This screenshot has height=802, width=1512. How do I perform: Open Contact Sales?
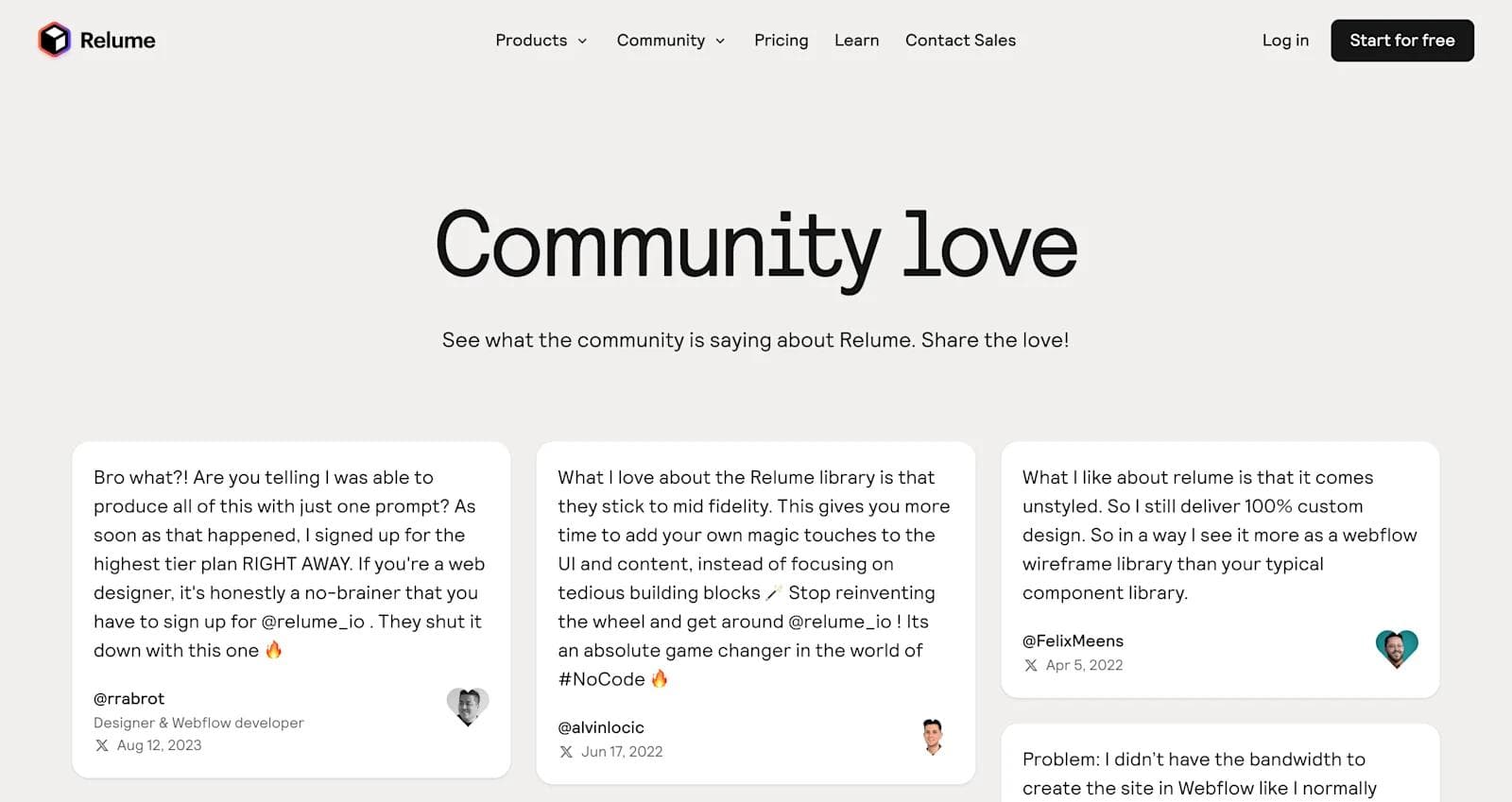coord(960,41)
